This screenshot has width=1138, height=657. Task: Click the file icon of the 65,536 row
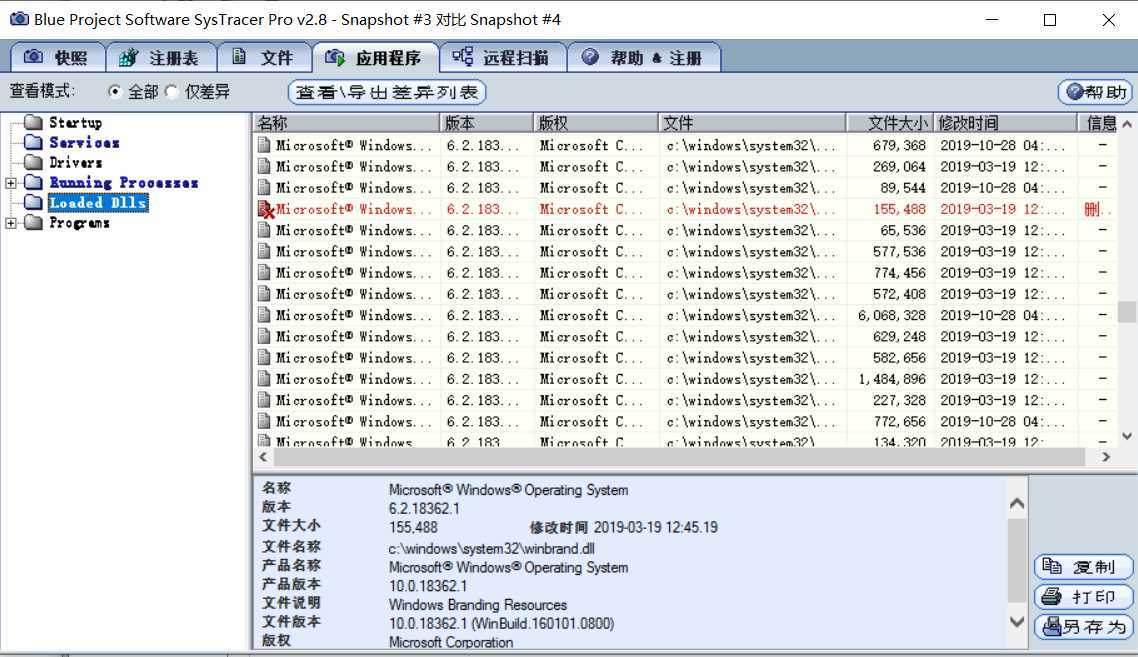click(x=264, y=230)
